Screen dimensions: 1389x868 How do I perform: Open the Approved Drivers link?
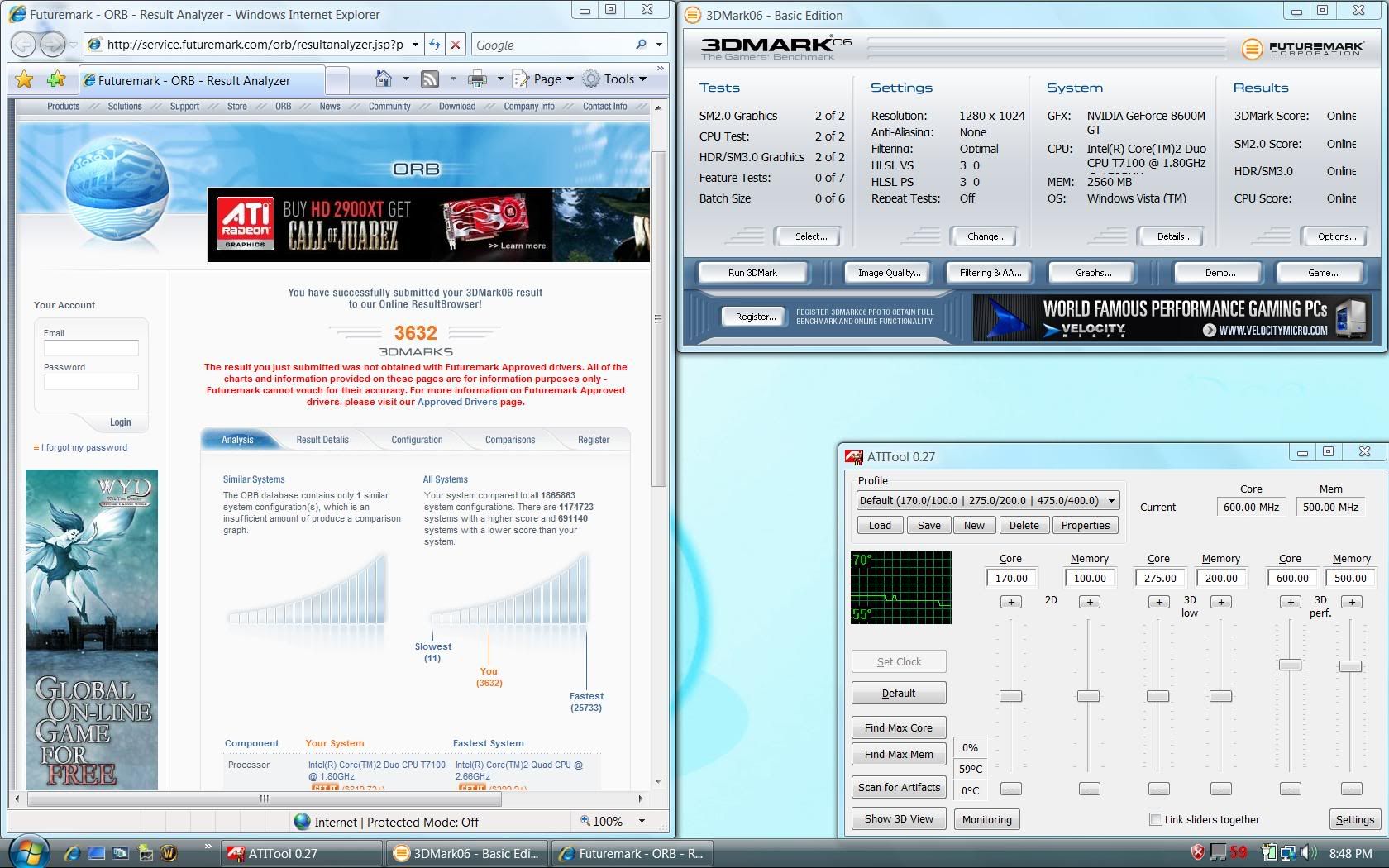[457, 402]
